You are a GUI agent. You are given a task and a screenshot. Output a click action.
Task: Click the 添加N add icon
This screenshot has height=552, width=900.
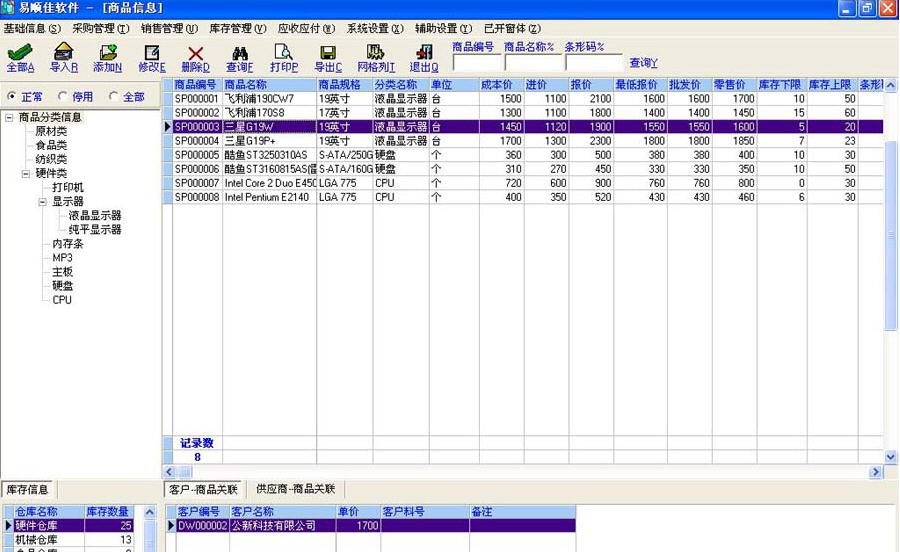(108, 52)
